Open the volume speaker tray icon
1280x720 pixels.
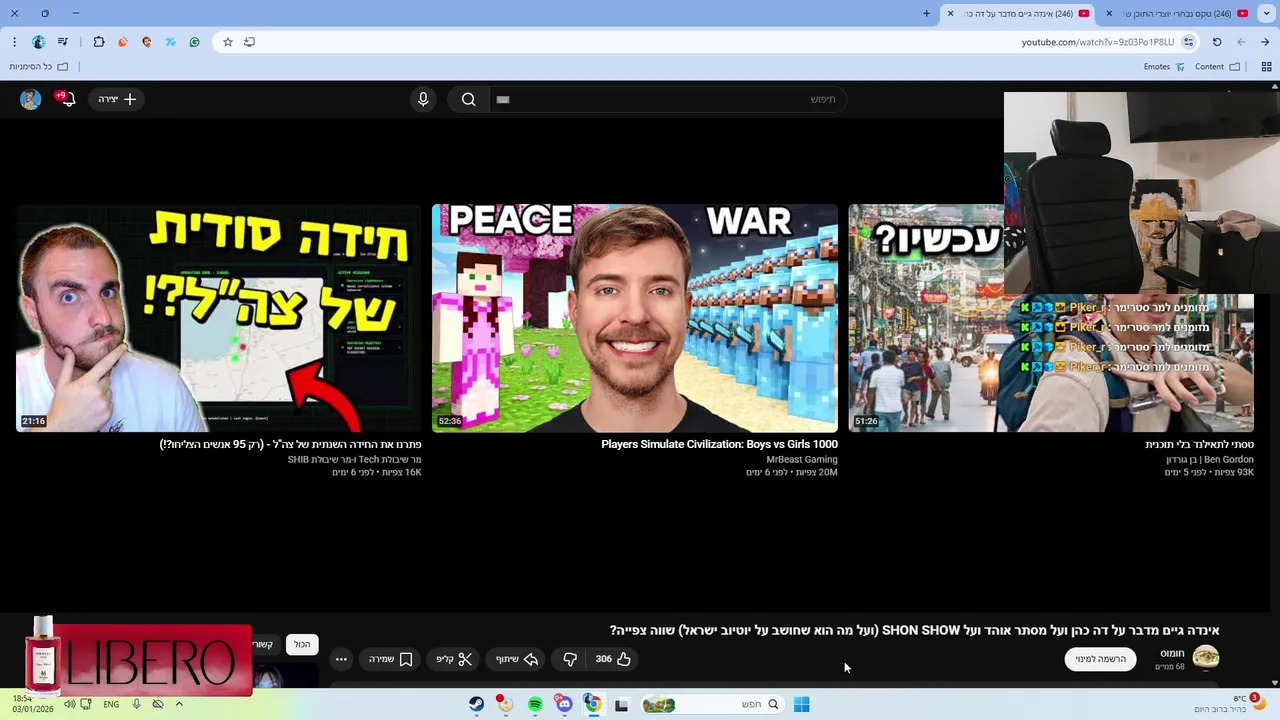tap(69, 704)
